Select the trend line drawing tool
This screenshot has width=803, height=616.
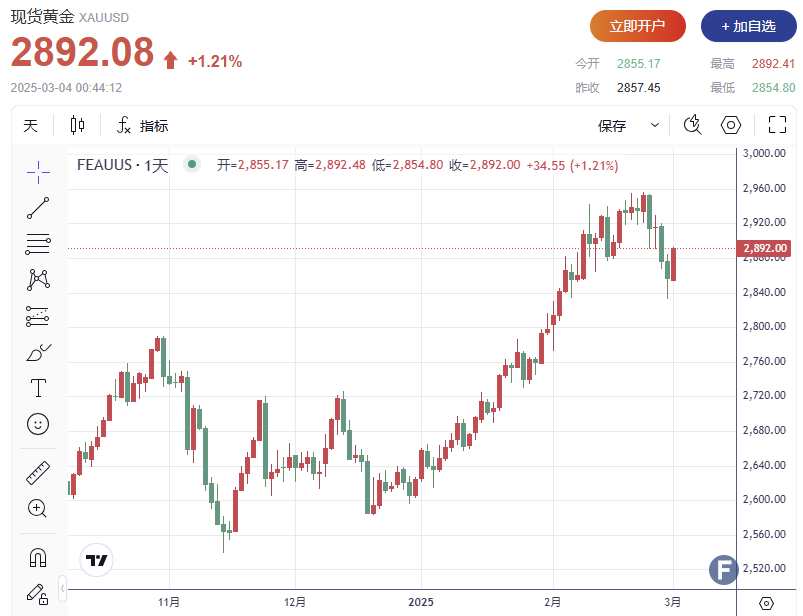pyautogui.click(x=38, y=208)
